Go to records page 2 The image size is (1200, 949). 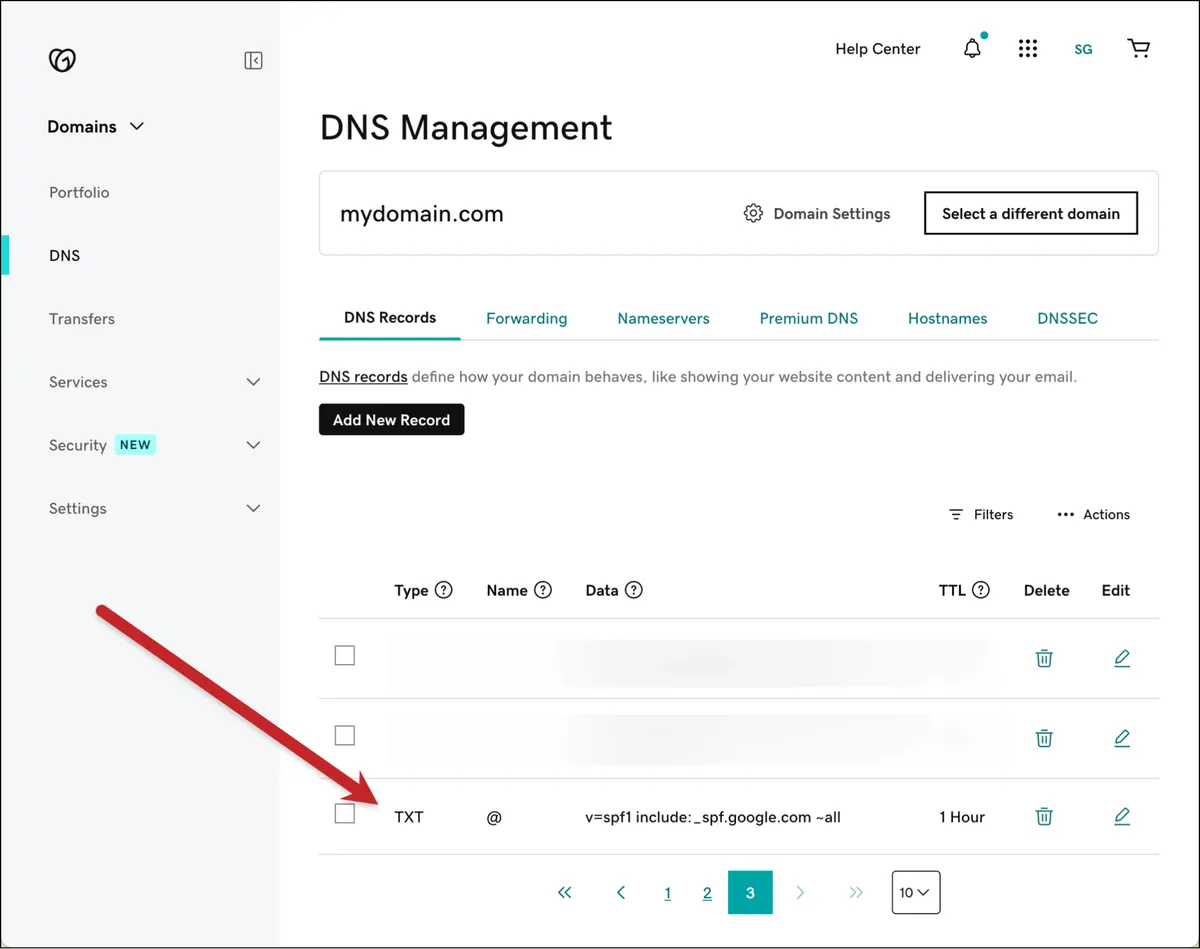click(707, 893)
